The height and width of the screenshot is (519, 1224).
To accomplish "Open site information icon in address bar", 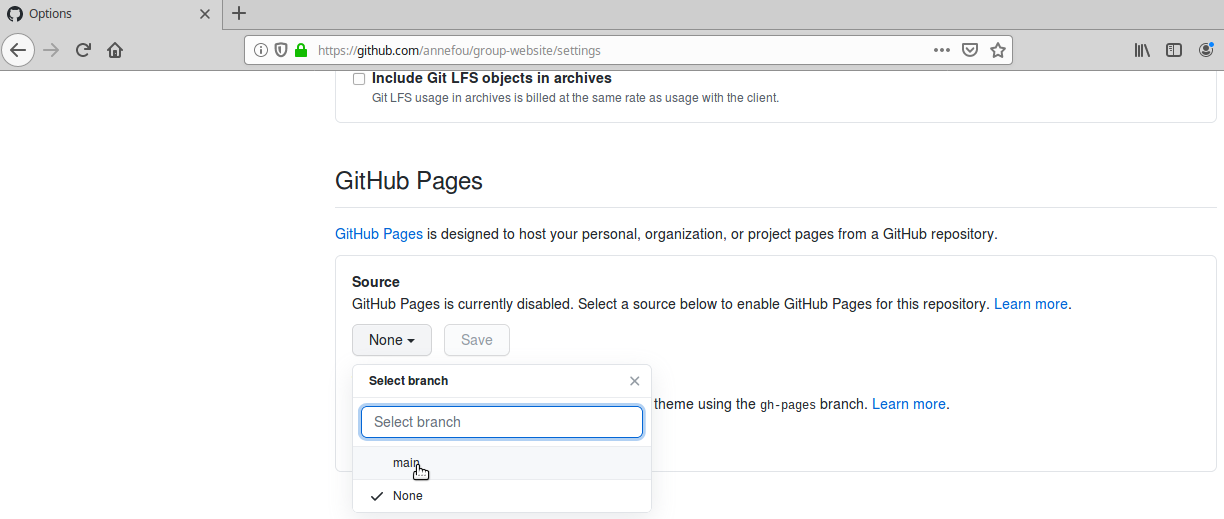I will 260,50.
